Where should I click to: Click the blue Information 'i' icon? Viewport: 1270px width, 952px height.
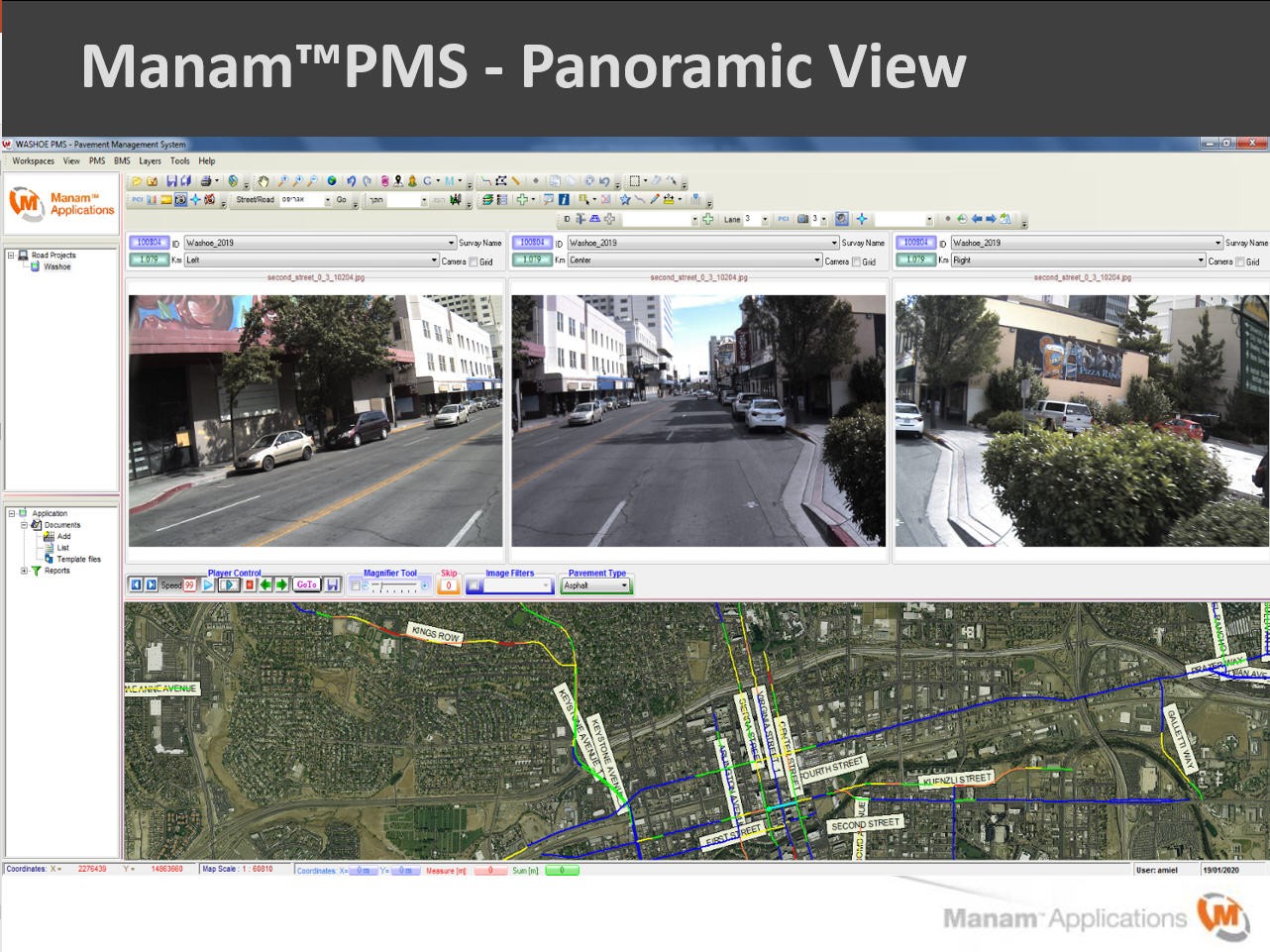coord(564,199)
